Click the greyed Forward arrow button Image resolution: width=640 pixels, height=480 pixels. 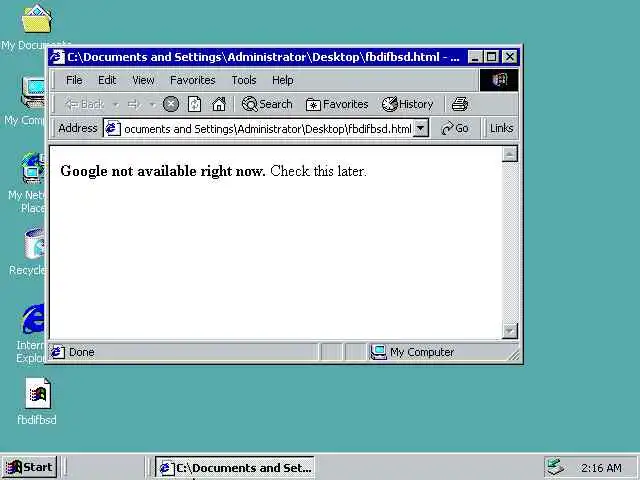click(x=134, y=104)
